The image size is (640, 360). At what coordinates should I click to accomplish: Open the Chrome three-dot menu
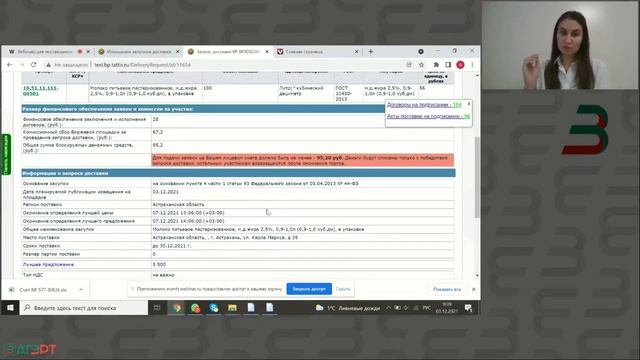472,64
